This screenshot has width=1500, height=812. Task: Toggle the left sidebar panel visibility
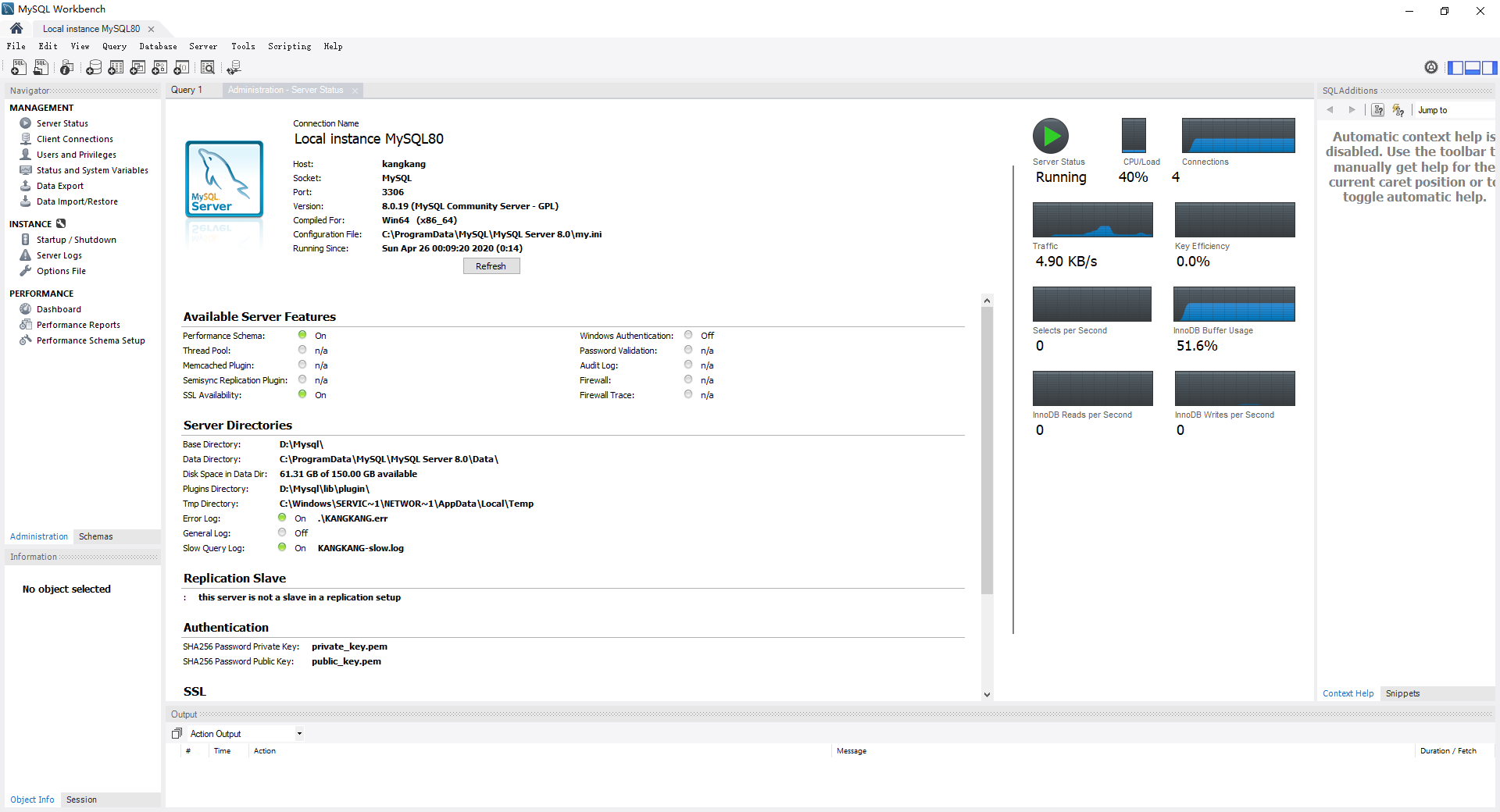[x=1455, y=68]
